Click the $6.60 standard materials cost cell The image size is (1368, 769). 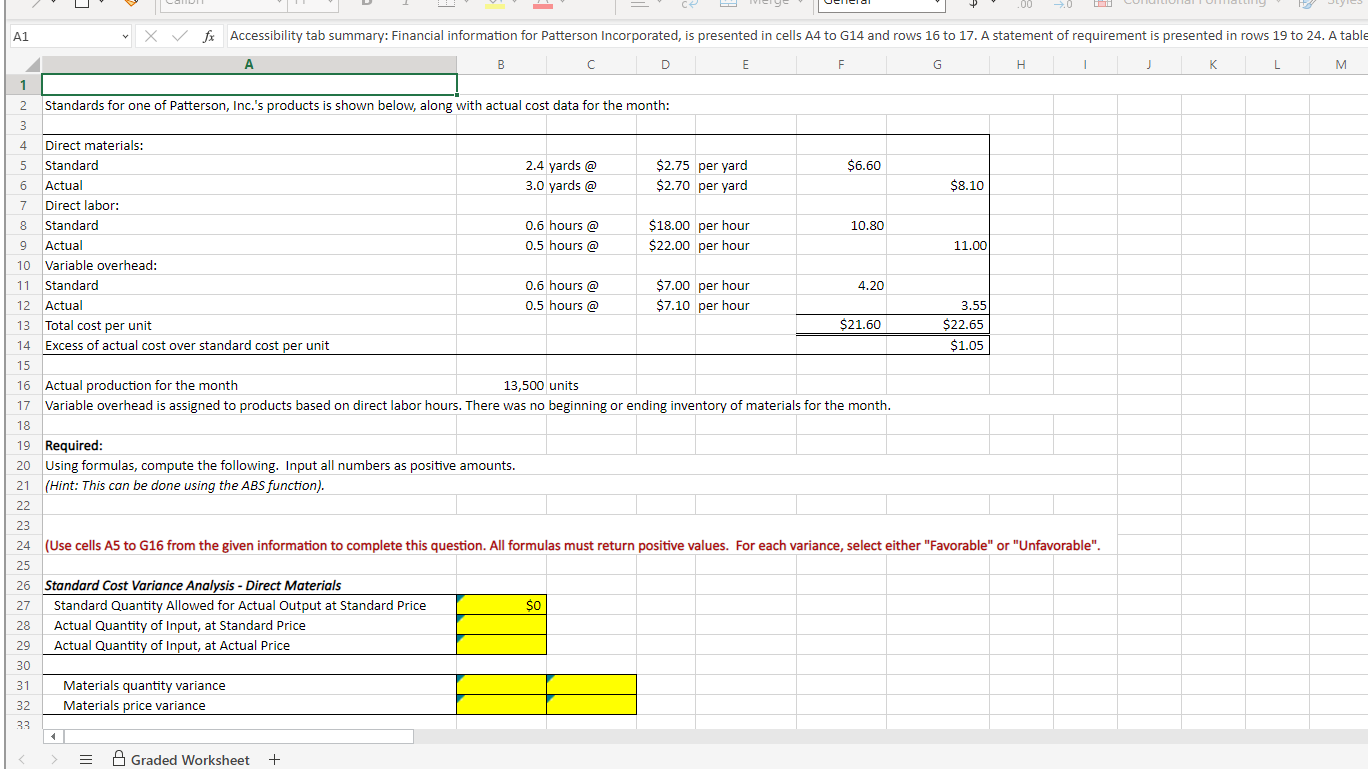(x=841, y=165)
